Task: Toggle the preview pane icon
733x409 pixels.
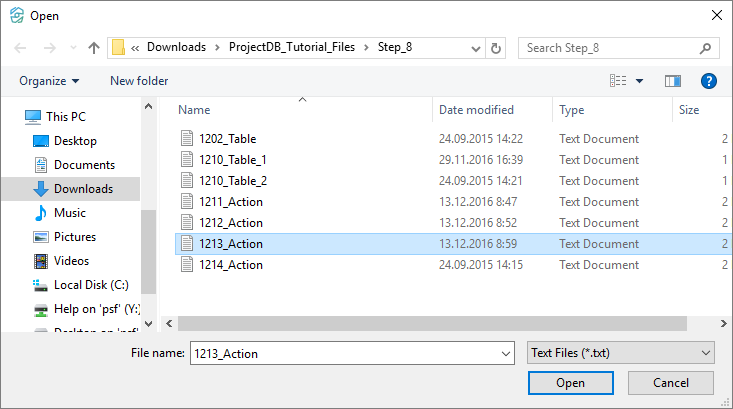Action: click(x=673, y=81)
